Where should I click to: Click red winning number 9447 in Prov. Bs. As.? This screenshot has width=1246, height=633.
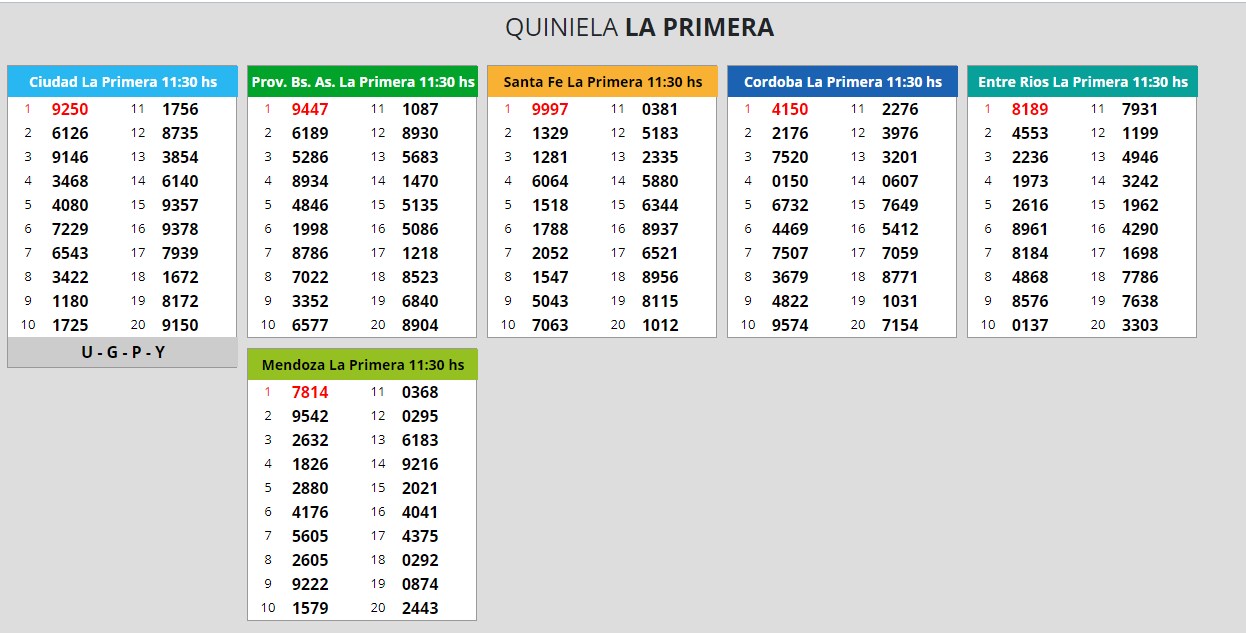tap(310, 109)
